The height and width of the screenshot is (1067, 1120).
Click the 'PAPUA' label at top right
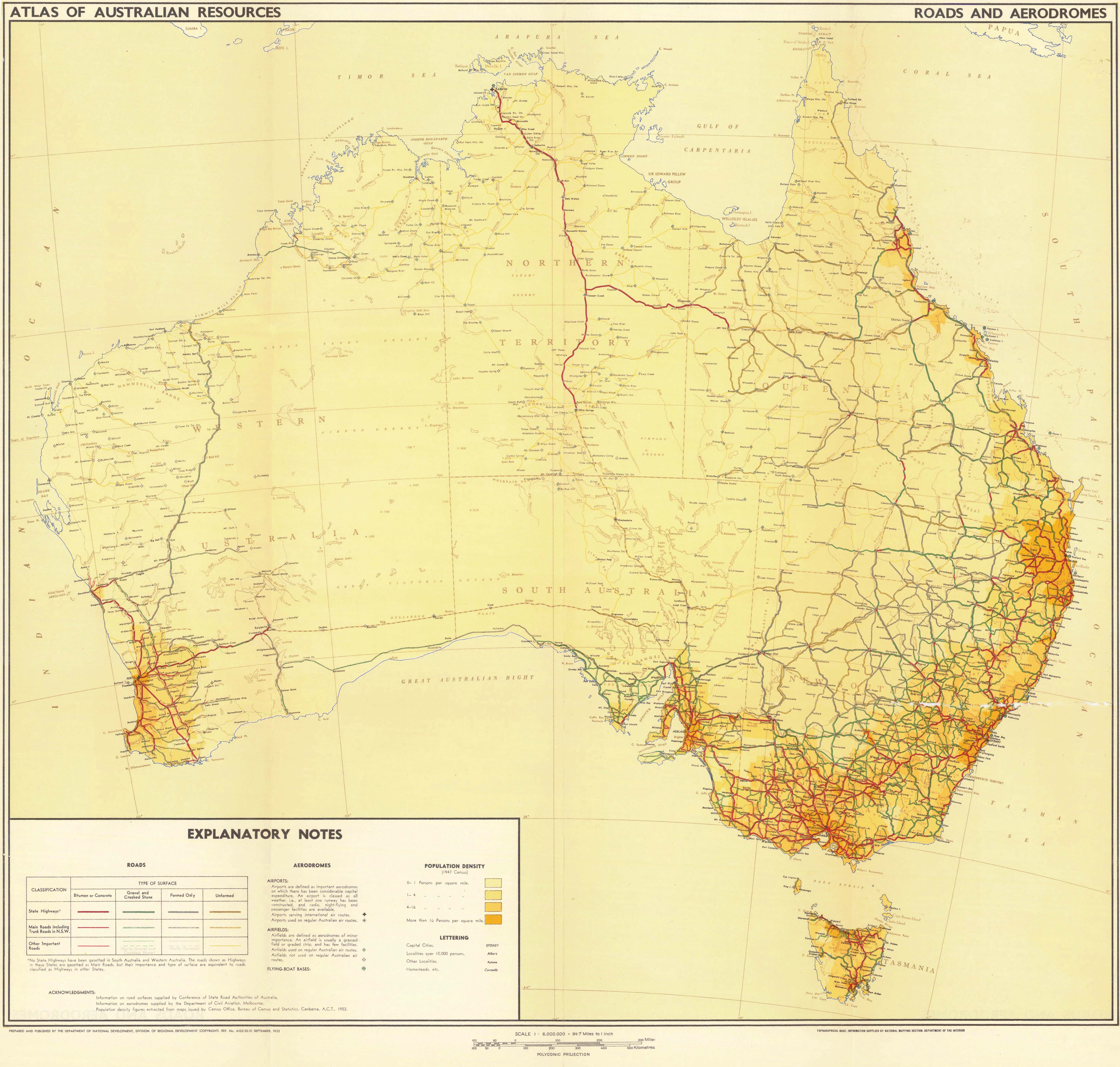(x=1004, y=31)
